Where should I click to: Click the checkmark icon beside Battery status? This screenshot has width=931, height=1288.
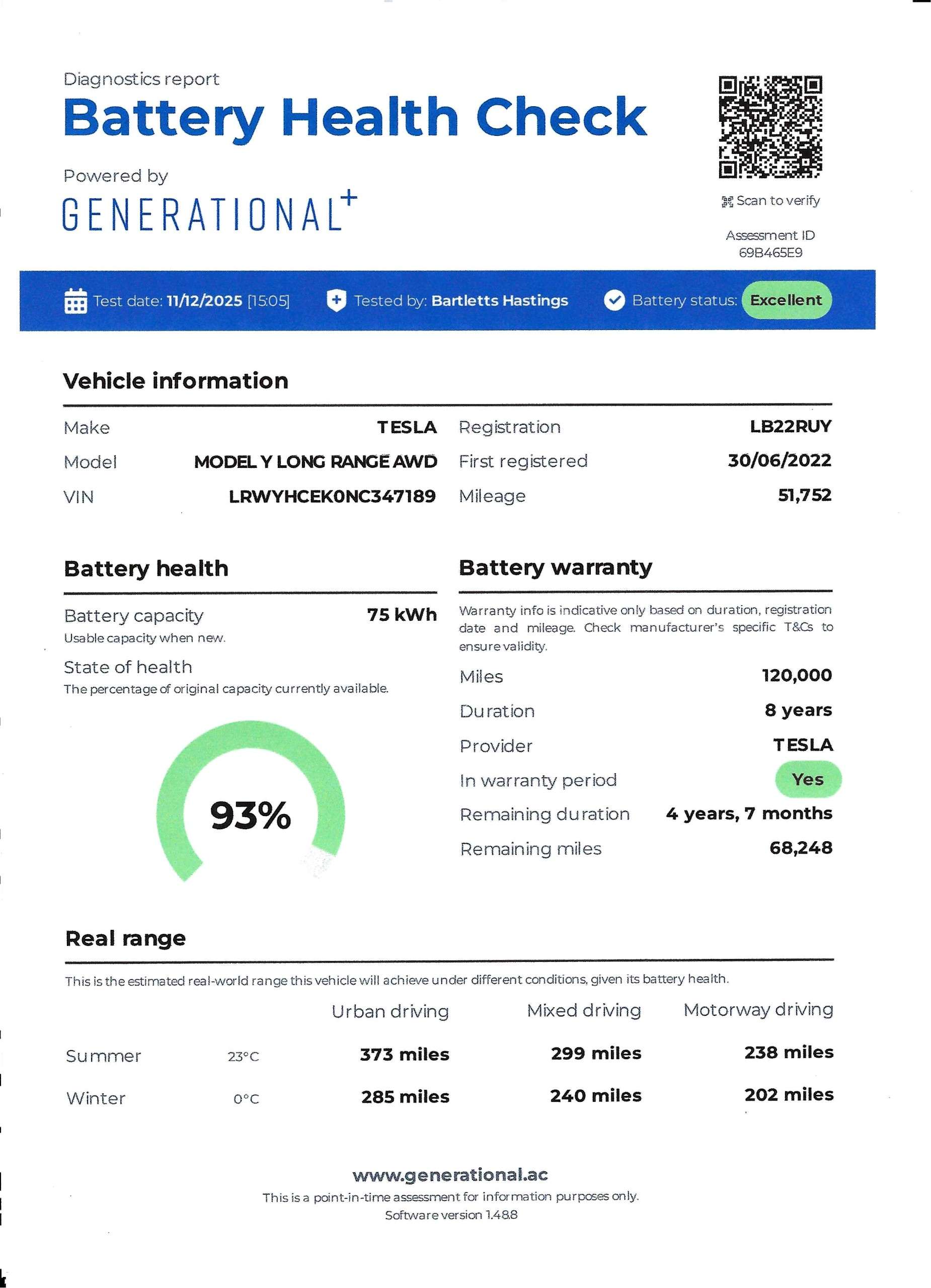[x=613, y=300]
